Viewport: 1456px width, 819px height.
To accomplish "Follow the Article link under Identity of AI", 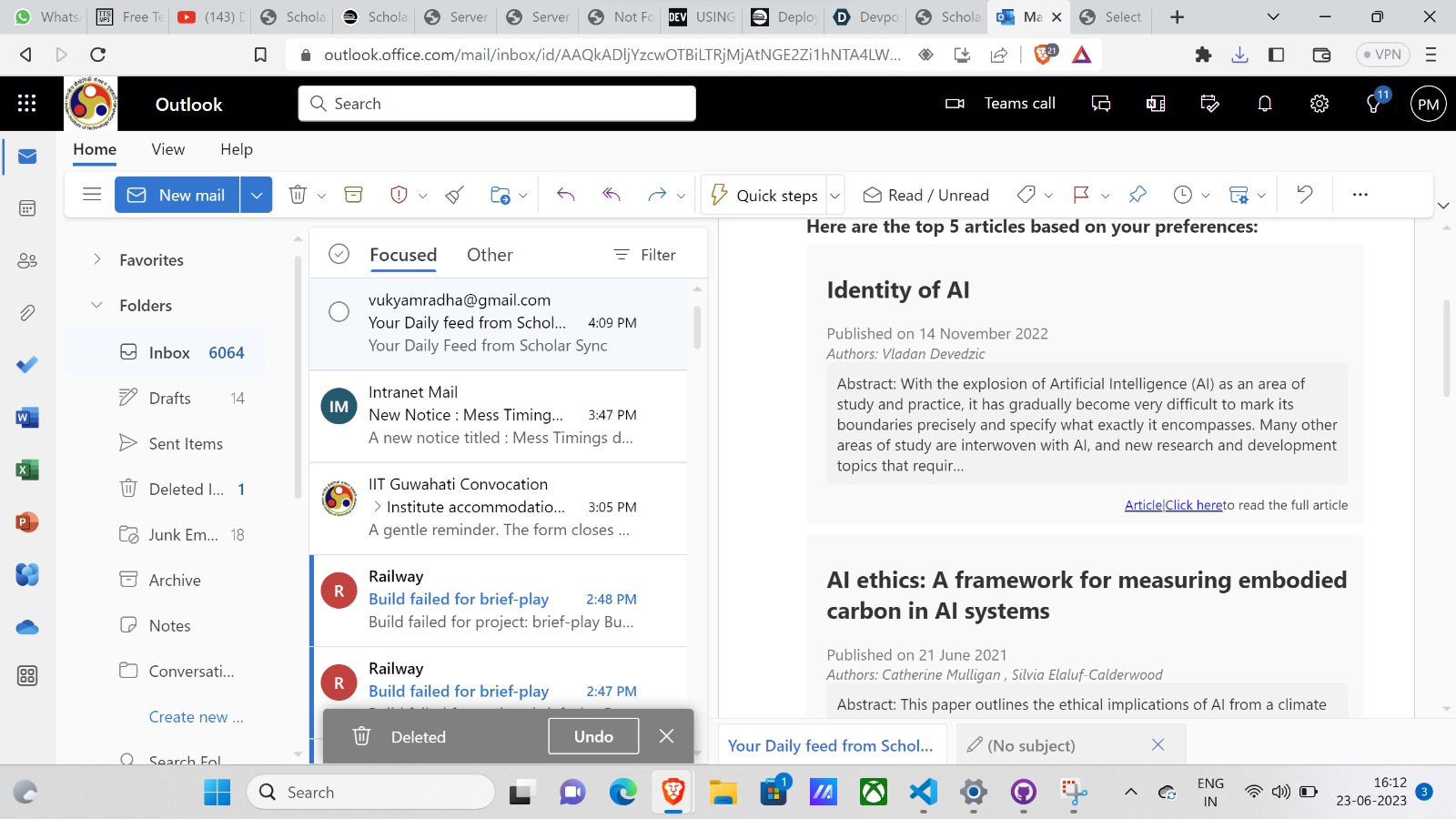I will pyautogui.click(x=1143, y=505).
